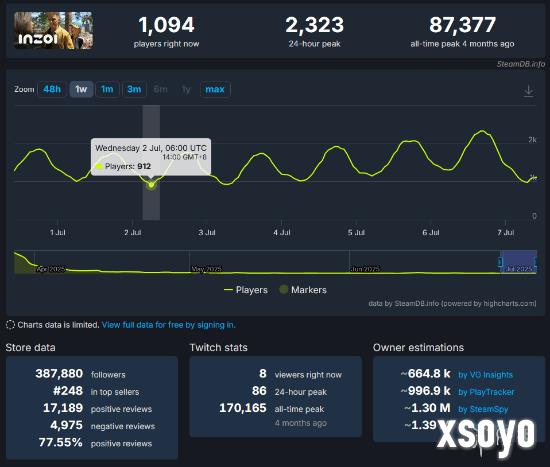Open the VG Insights estimate link
The image size is (550, 467).
click(x=485, y=375)
